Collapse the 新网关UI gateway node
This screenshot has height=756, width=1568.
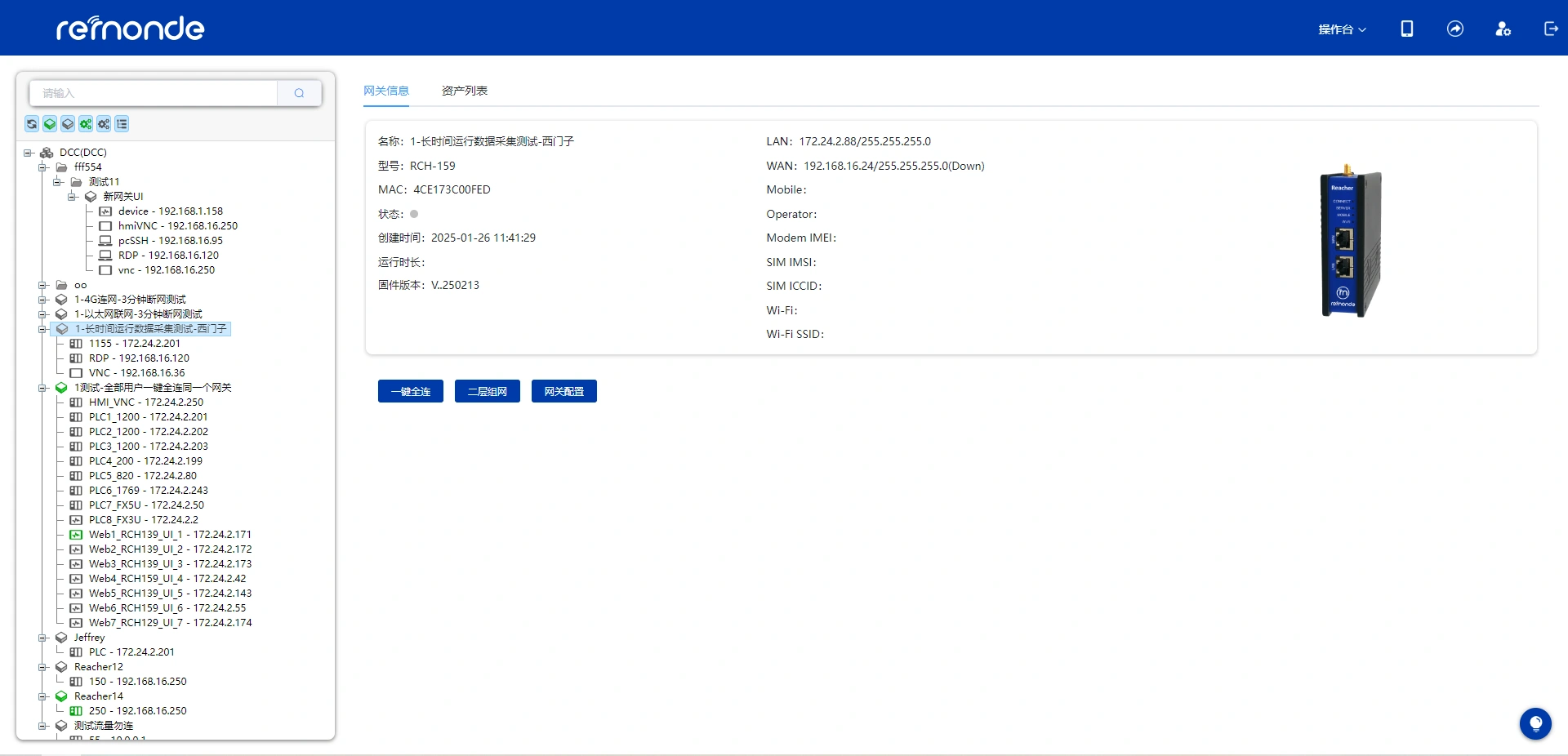click(x=72, y=197)
